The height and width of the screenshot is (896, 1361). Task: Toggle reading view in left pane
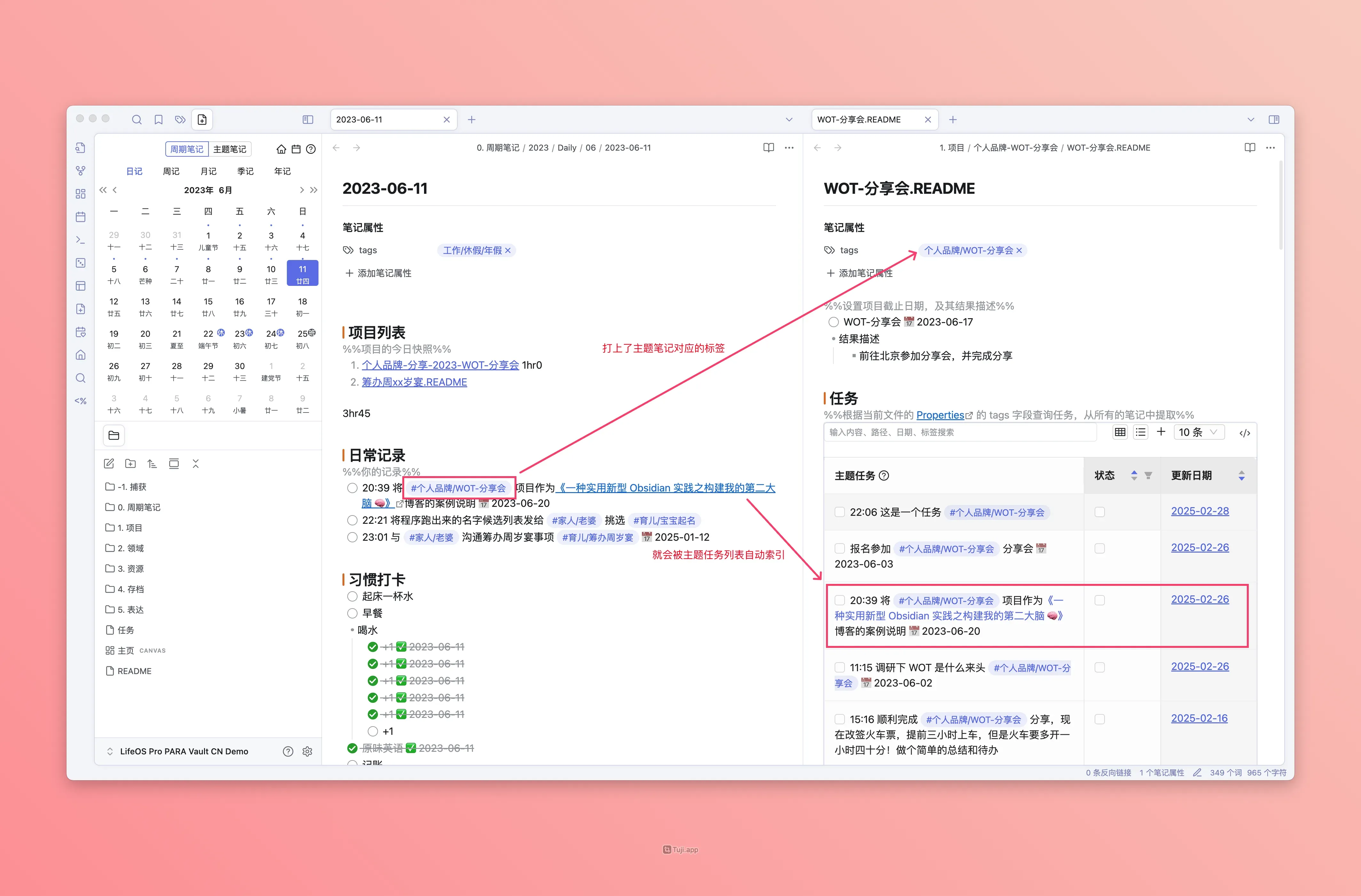click(x=768, y=147)
